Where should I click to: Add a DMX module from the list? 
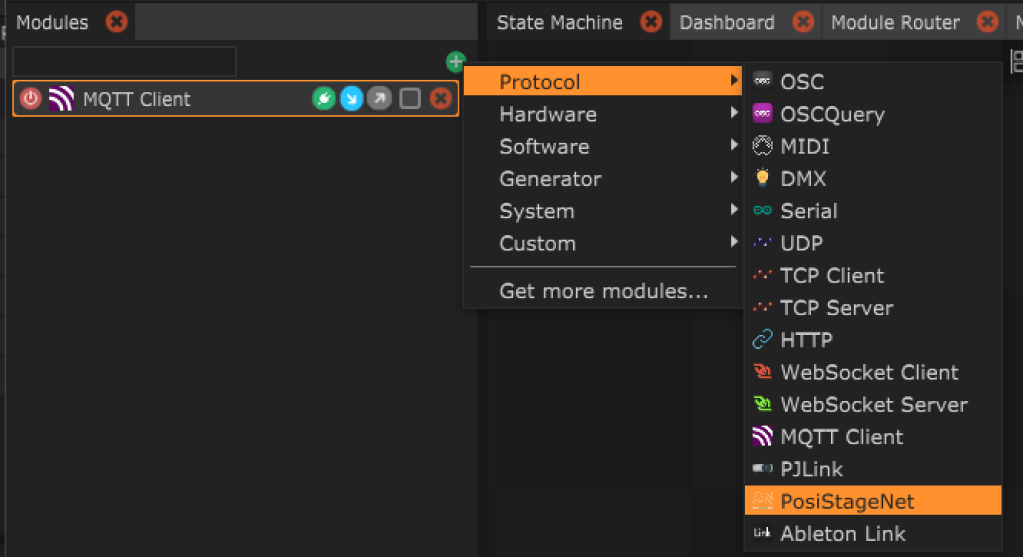(x=803, y=179)
